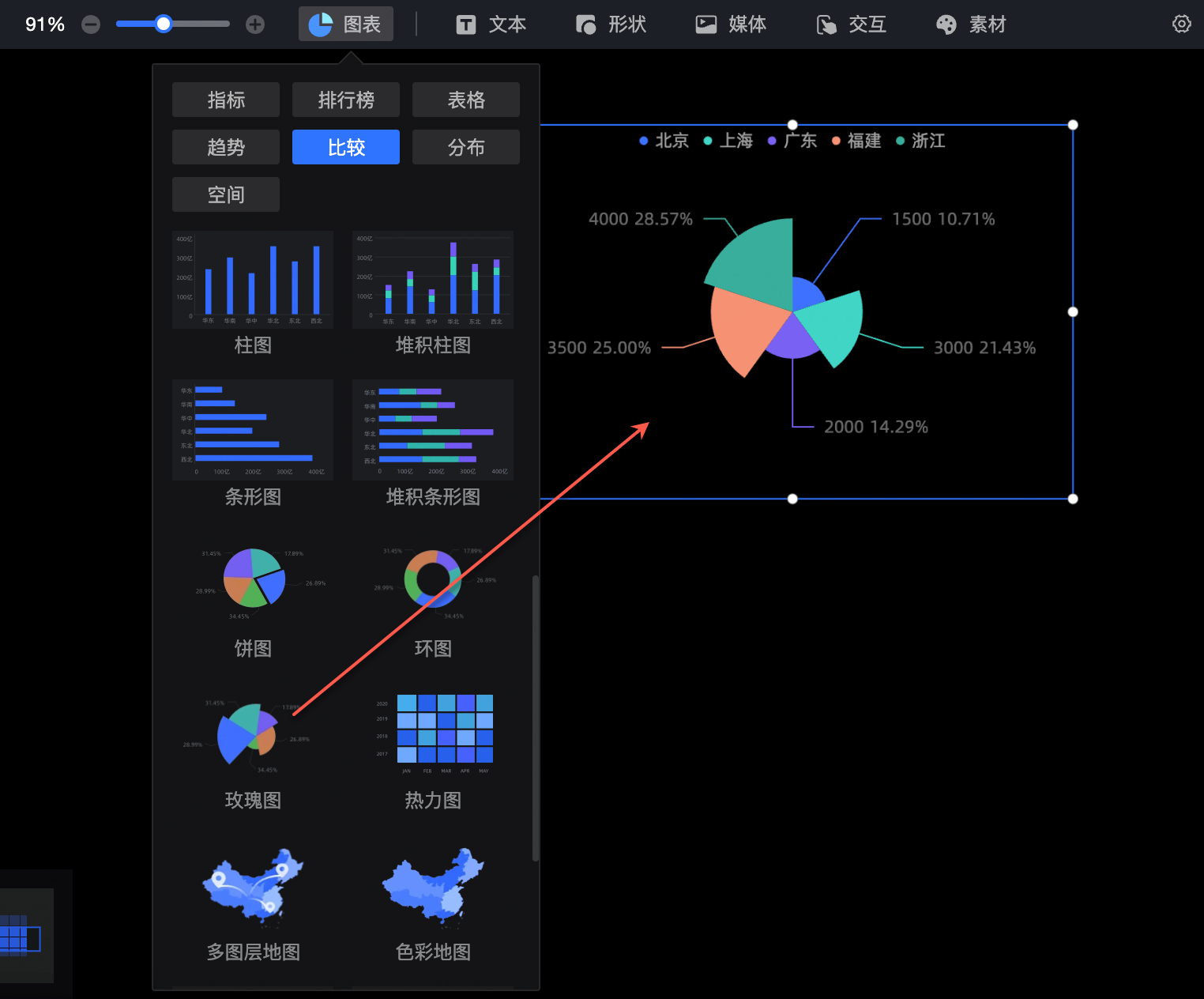Open the 形状 shapes tool
The width and height of the screenshot is (1204, 999).
[x=611, y=25]
